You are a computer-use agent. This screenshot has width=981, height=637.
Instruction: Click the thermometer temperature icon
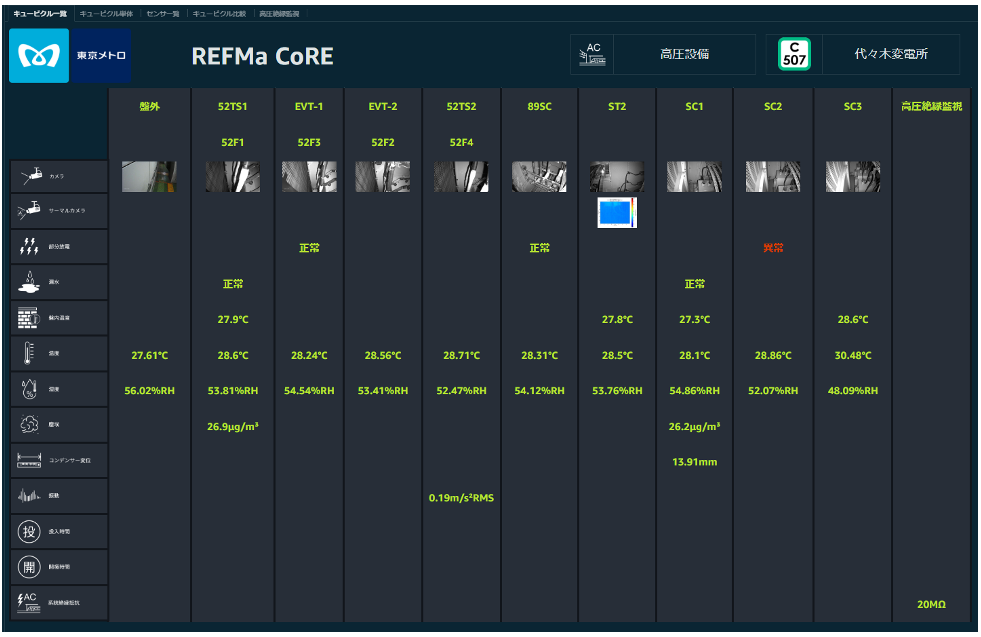29,353
